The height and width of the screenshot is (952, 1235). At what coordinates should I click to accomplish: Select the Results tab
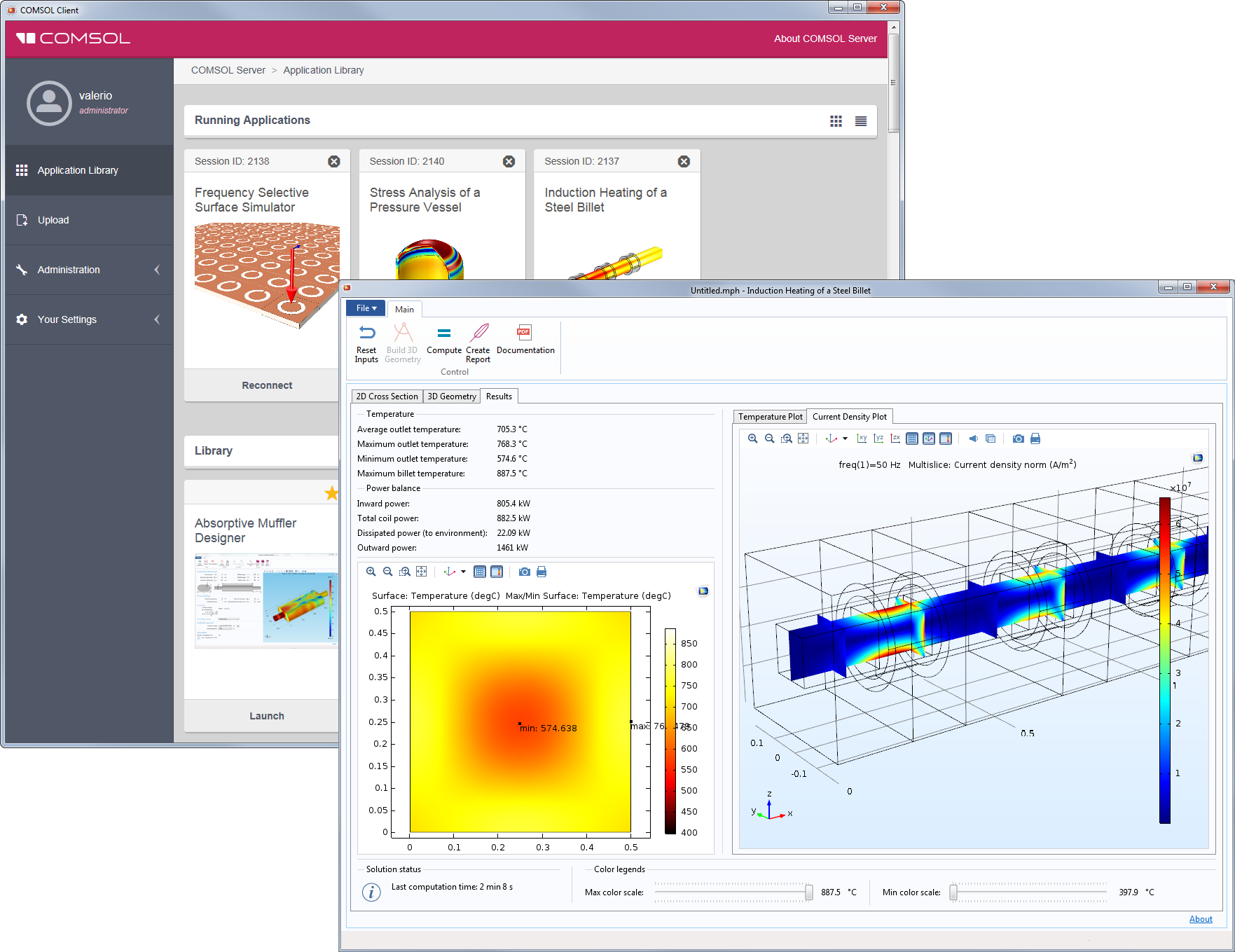pos(499,396)
